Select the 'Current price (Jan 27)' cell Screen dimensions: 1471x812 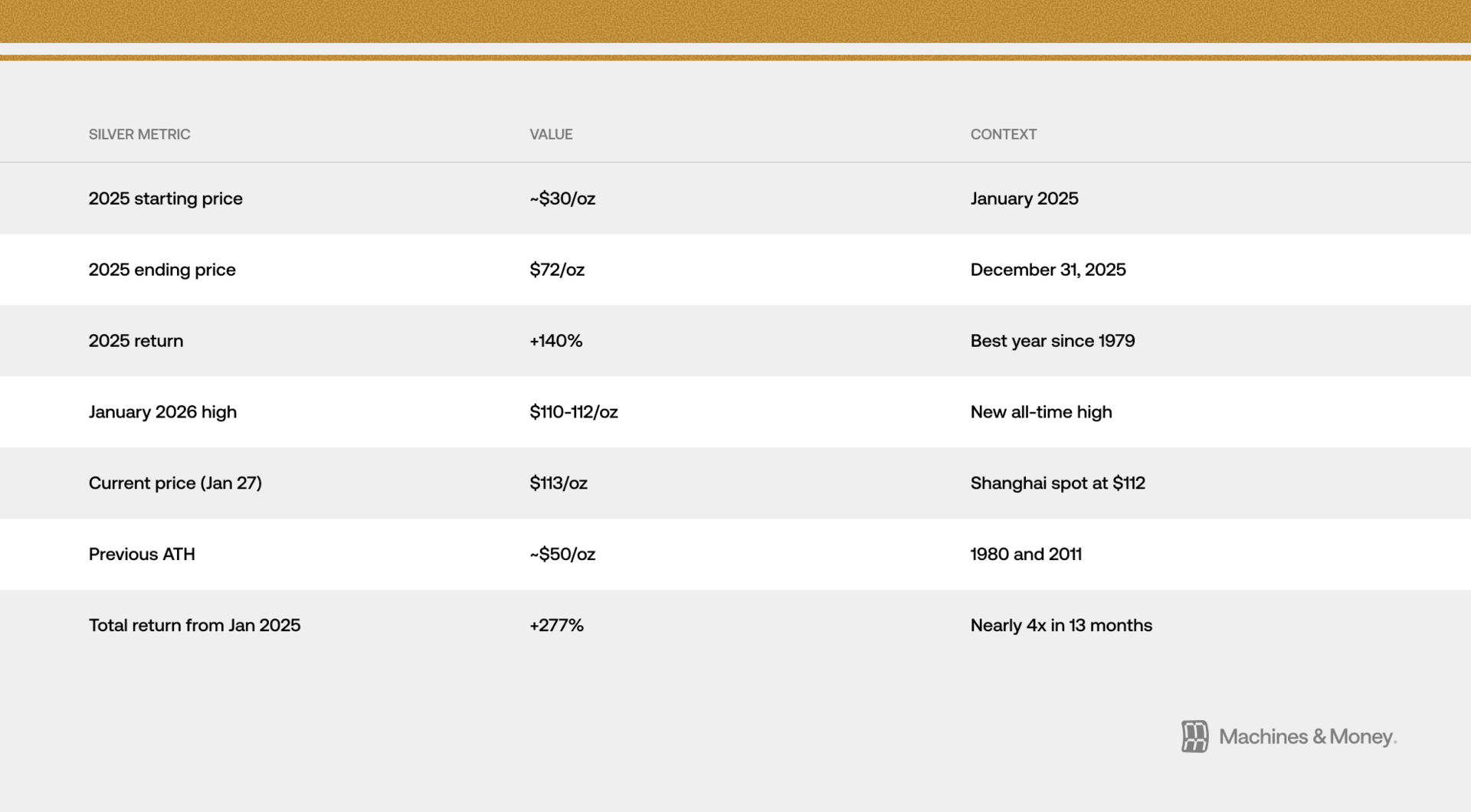(x=175, y=483)
